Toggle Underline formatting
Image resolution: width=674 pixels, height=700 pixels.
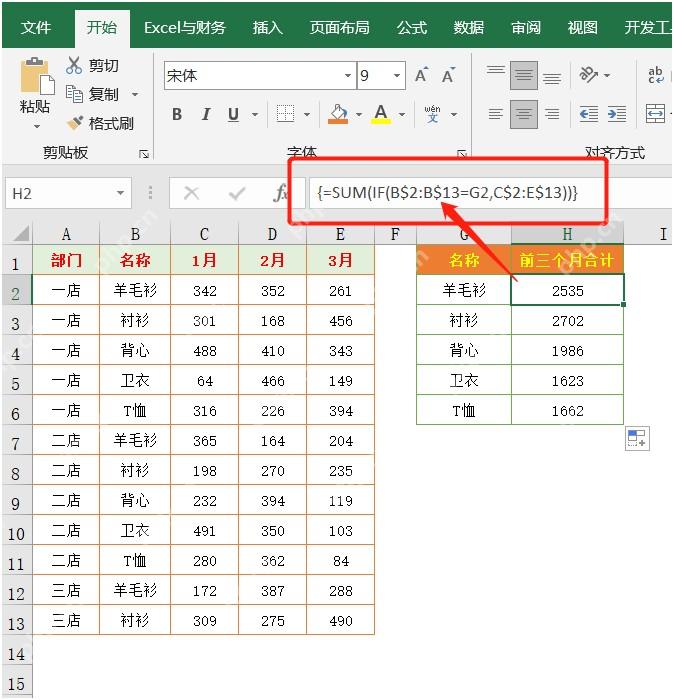pyautogui.click(x=233, y=114)
